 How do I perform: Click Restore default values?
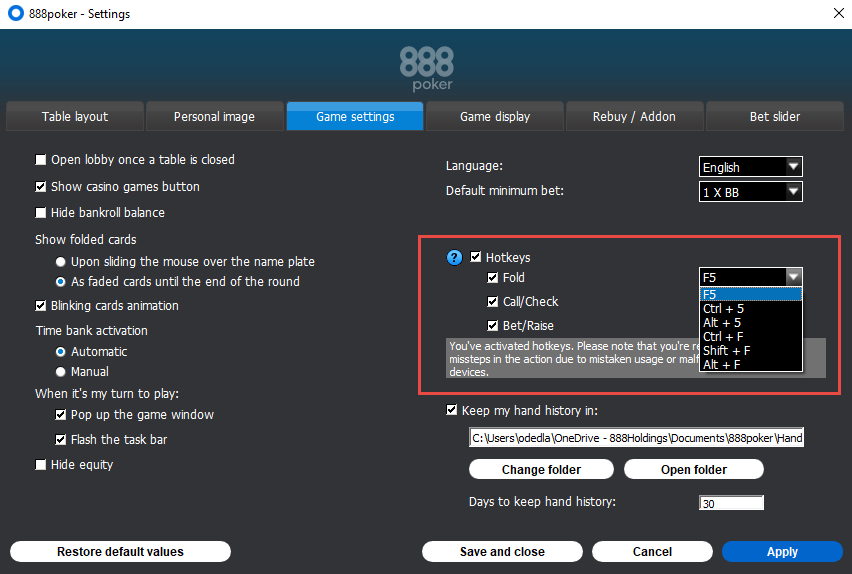120,552
